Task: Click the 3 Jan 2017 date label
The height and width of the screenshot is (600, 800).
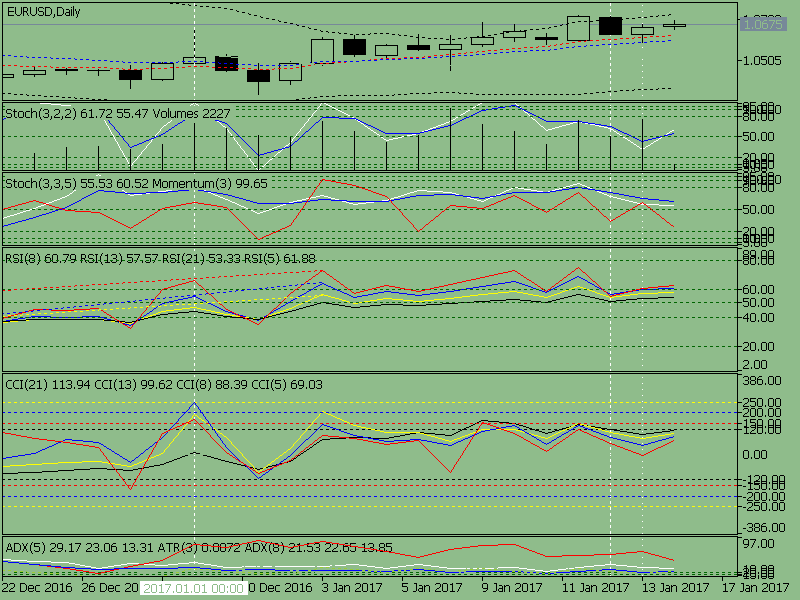Action: pyautogui.click(x=352, y=588)
